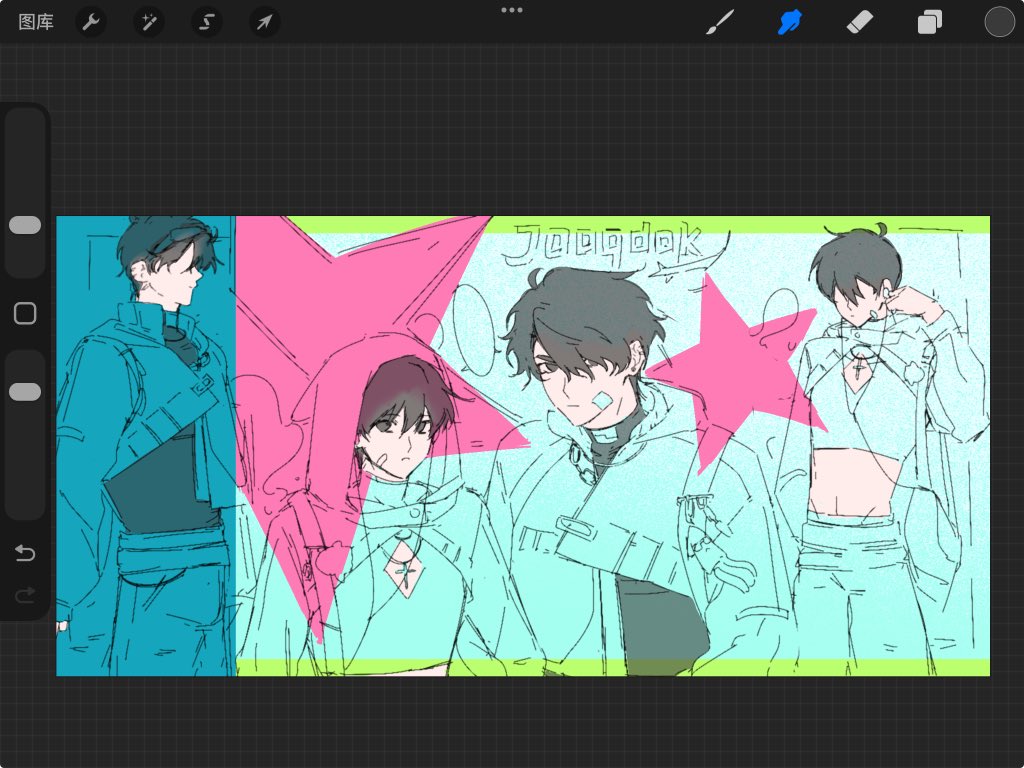1024x768 pixels.
Task: Select the Eraser tool
Action: coord(859,22)
